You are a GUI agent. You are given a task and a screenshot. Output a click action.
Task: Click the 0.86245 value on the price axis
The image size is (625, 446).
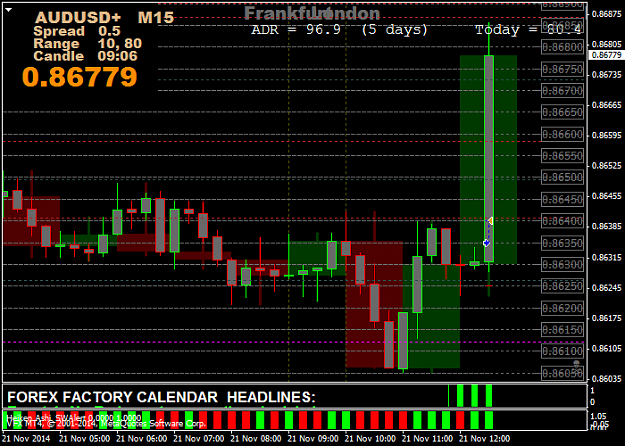[x=607, y=287]
